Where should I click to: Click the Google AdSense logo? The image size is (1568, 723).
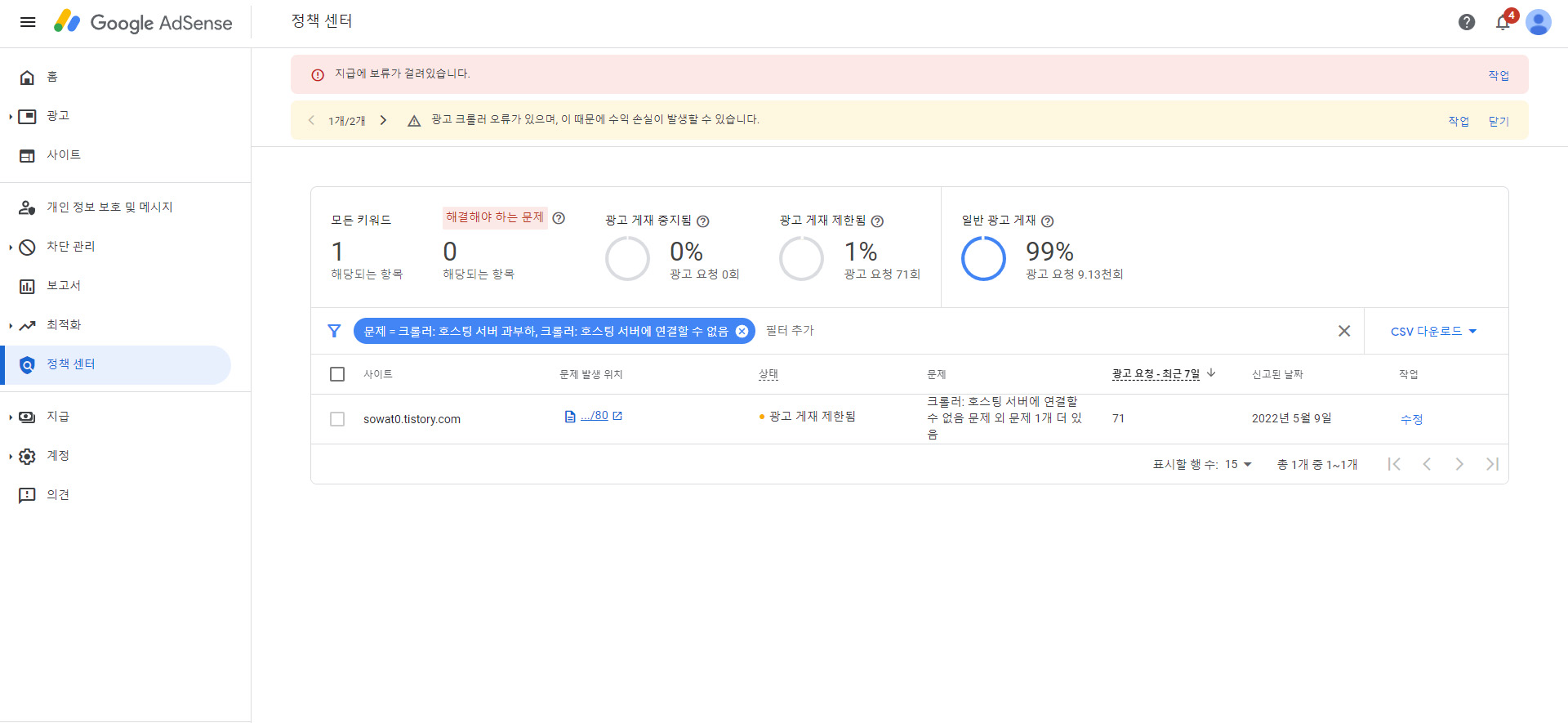(143, 22)
